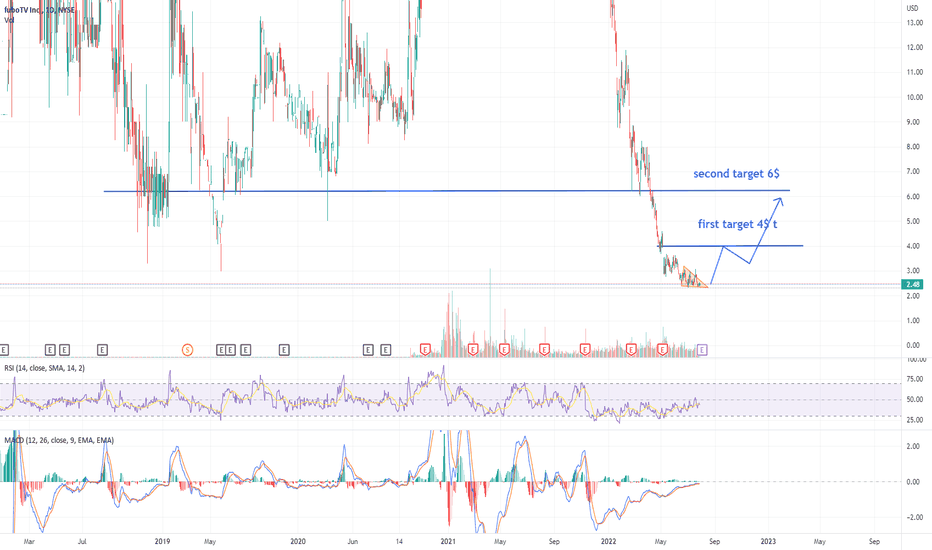Select the horizontal line drawn at 4 dollars
Viewport: 932px width, 550px height.
(731, 246)
